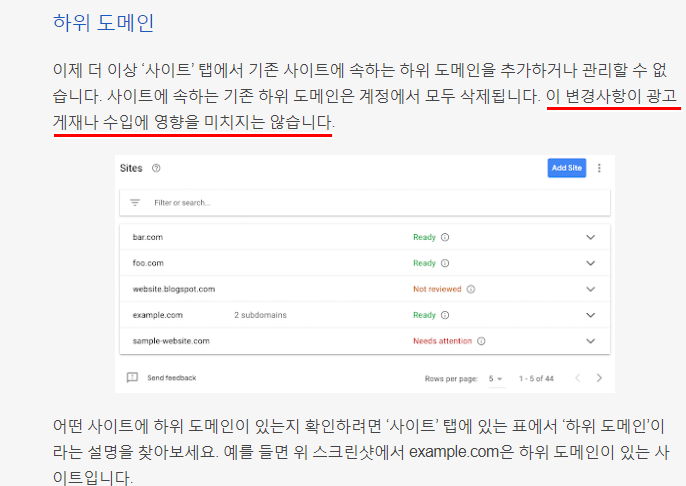Select the example.com site name
686x486 pixels.
pyautogui.click(x=158, y=315)
